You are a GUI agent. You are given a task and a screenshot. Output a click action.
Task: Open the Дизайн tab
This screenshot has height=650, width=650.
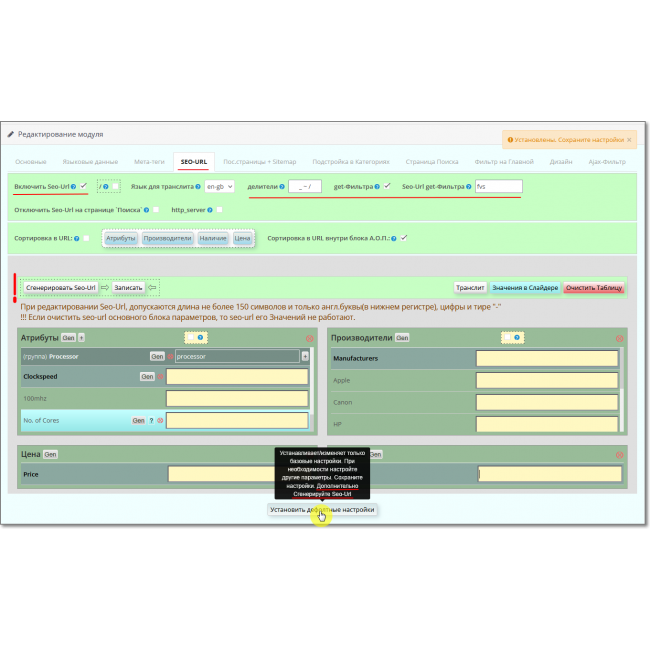point(561,161)
